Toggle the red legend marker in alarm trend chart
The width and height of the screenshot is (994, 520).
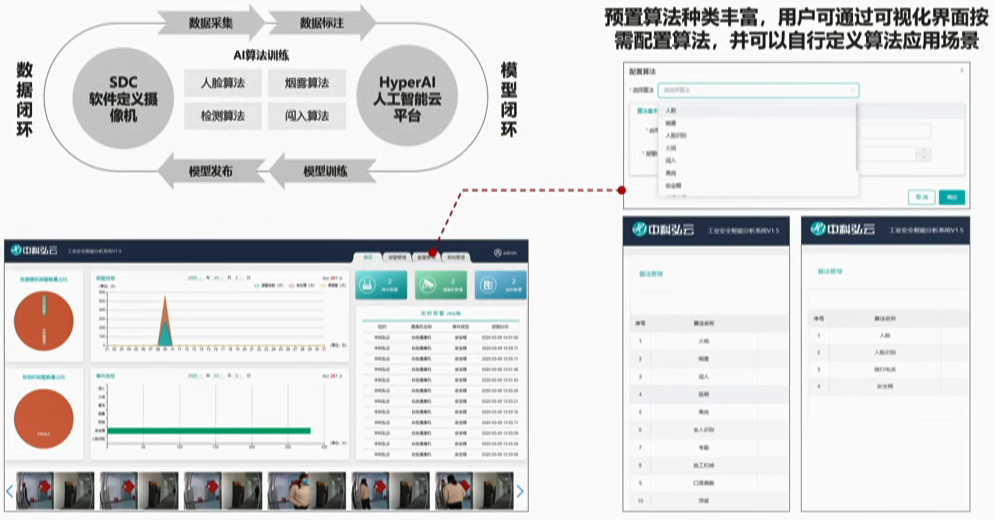(x=292, y=286)
